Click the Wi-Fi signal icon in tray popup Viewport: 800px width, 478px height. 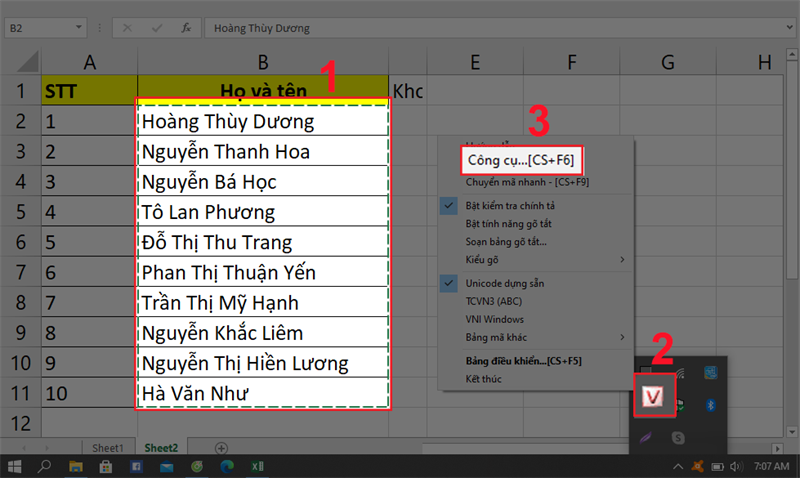(x=680, y=373)
